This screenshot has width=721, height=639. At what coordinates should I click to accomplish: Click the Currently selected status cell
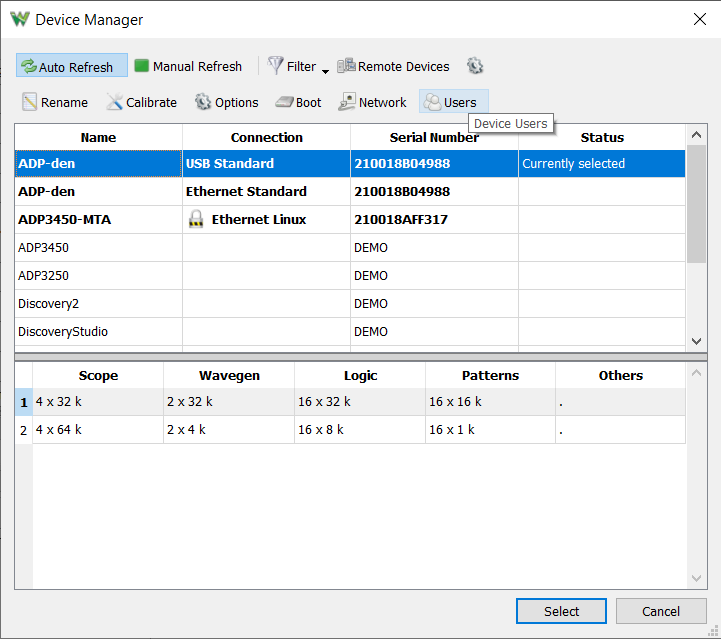(602, 164)
